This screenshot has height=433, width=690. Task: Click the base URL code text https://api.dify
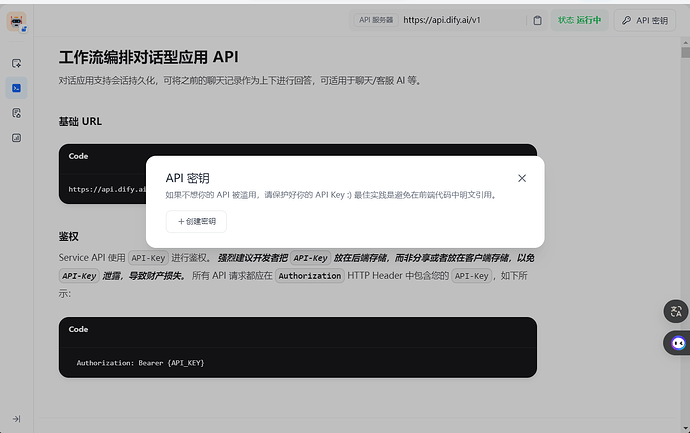(x=107, y=189)
